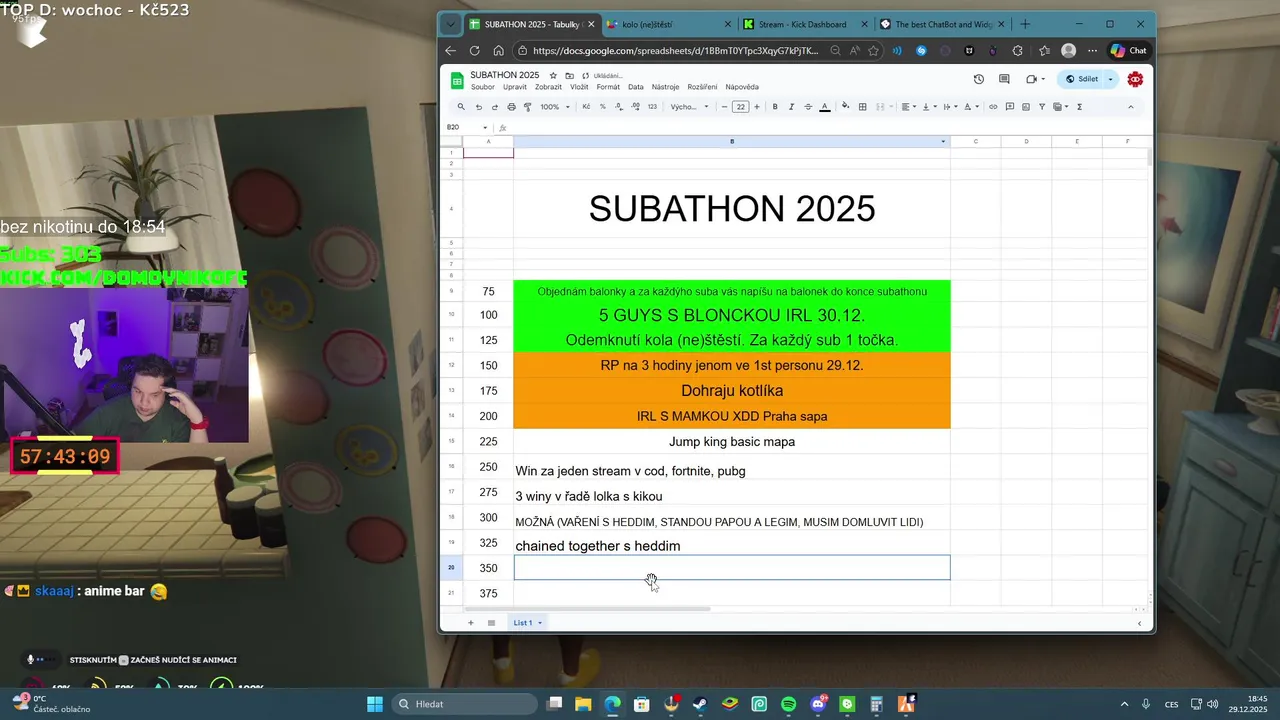
Task: Click the undo arrow in Sheets toolbar
Action: click(478, 107)
